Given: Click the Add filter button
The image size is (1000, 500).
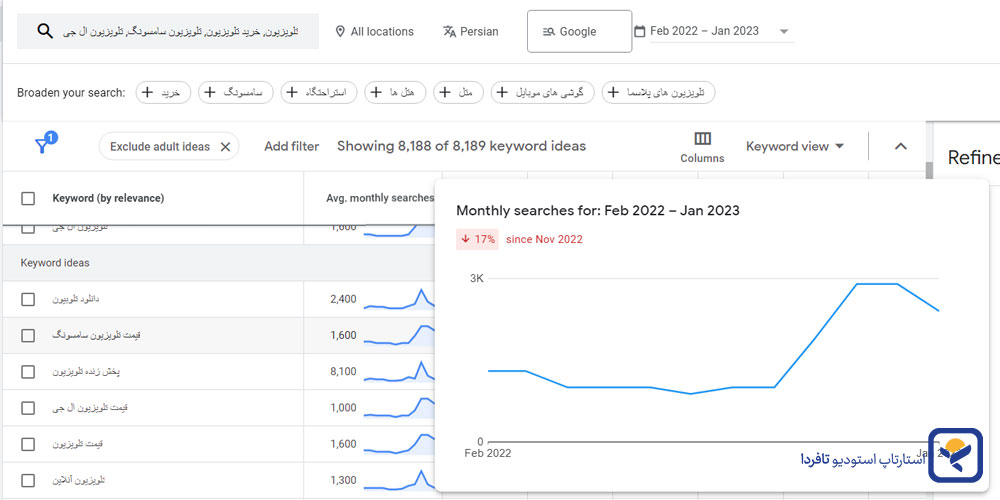Looking at the screenshot, I should [291, 147].
